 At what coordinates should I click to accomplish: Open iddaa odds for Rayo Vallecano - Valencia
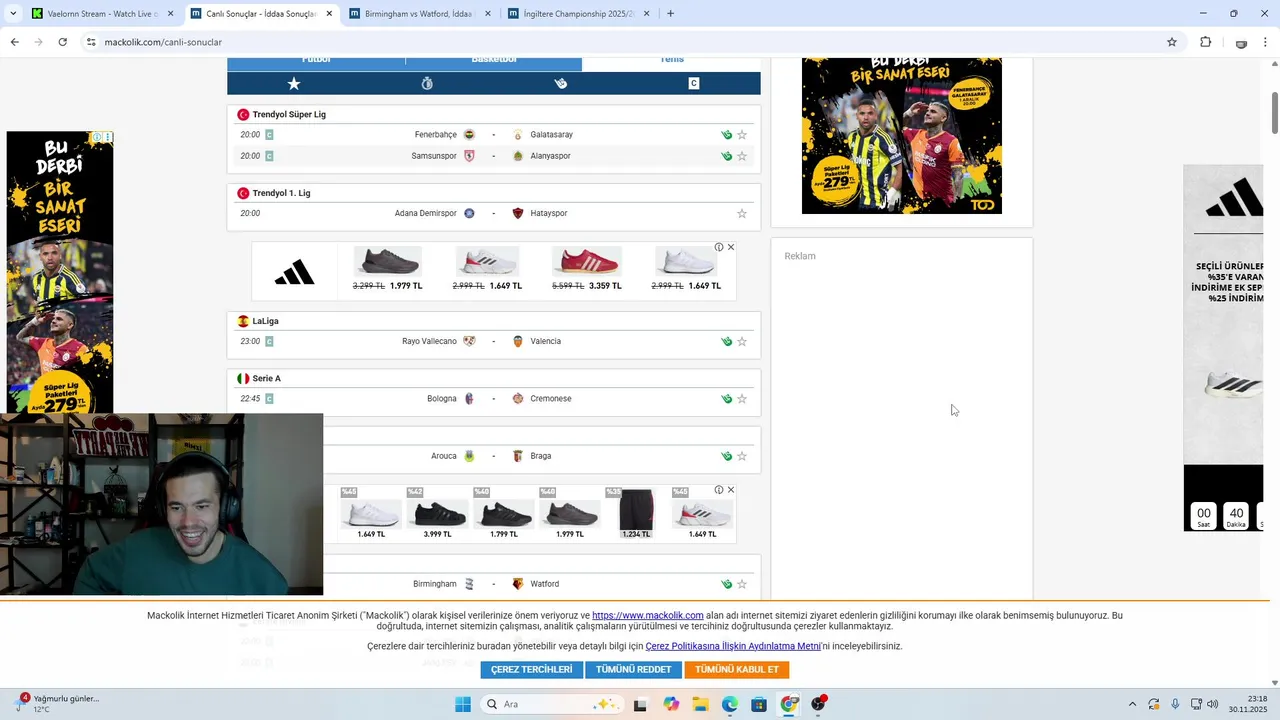727,341
